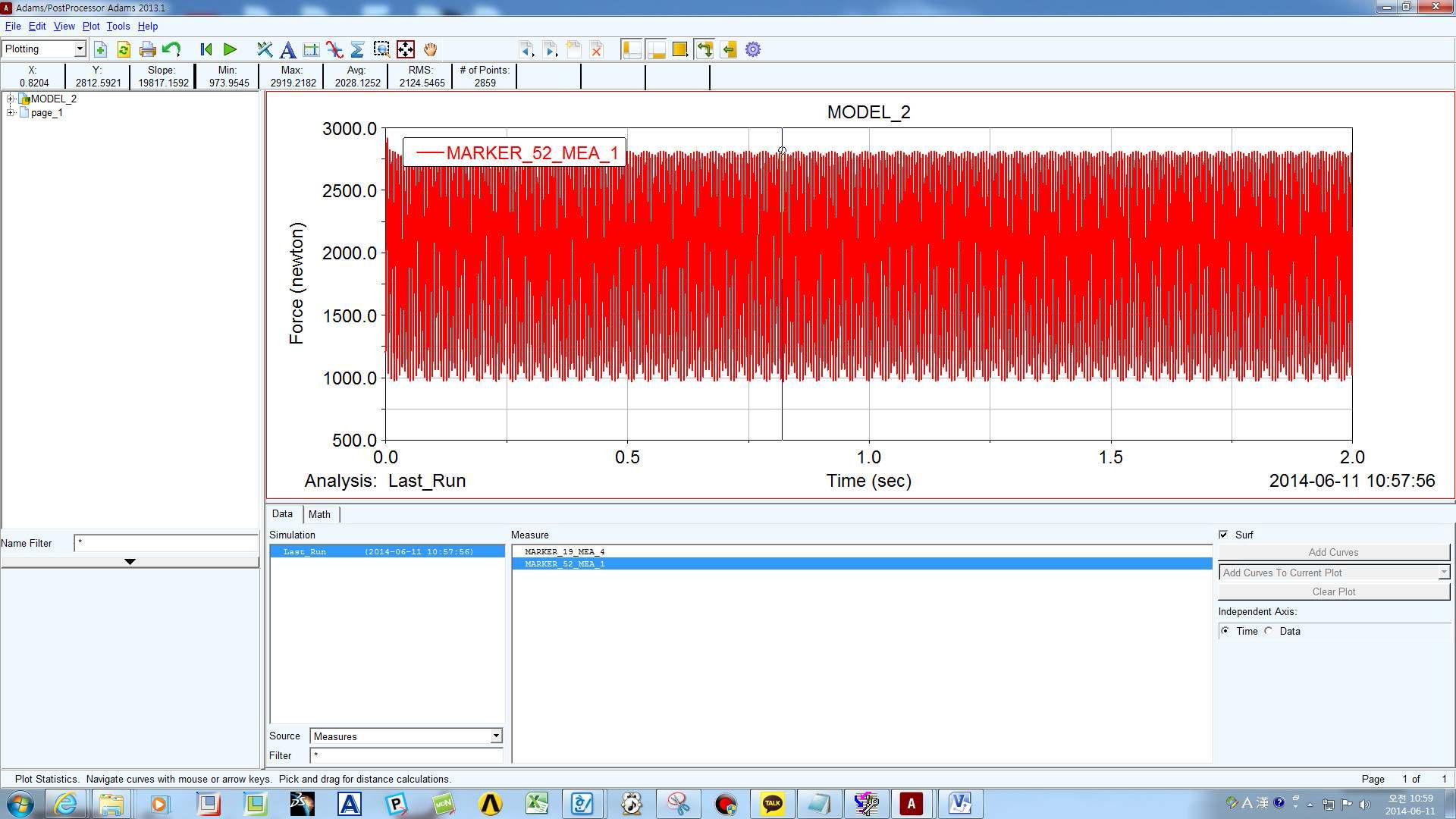Open the gear settings icon in toolbar
This screenshot has width=1456, height=819.
(753, 49)
